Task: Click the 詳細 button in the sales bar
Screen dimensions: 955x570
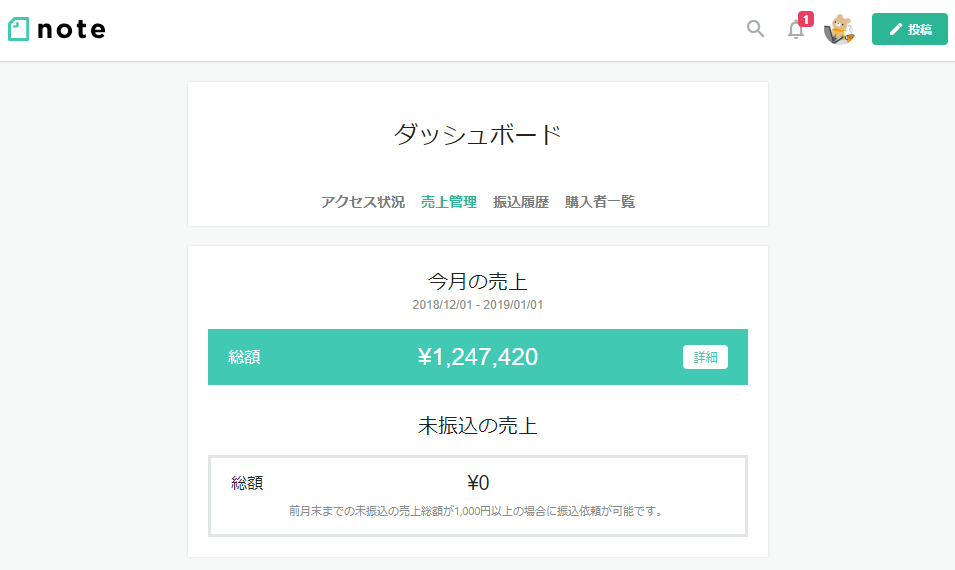Action: coord(705,357)
